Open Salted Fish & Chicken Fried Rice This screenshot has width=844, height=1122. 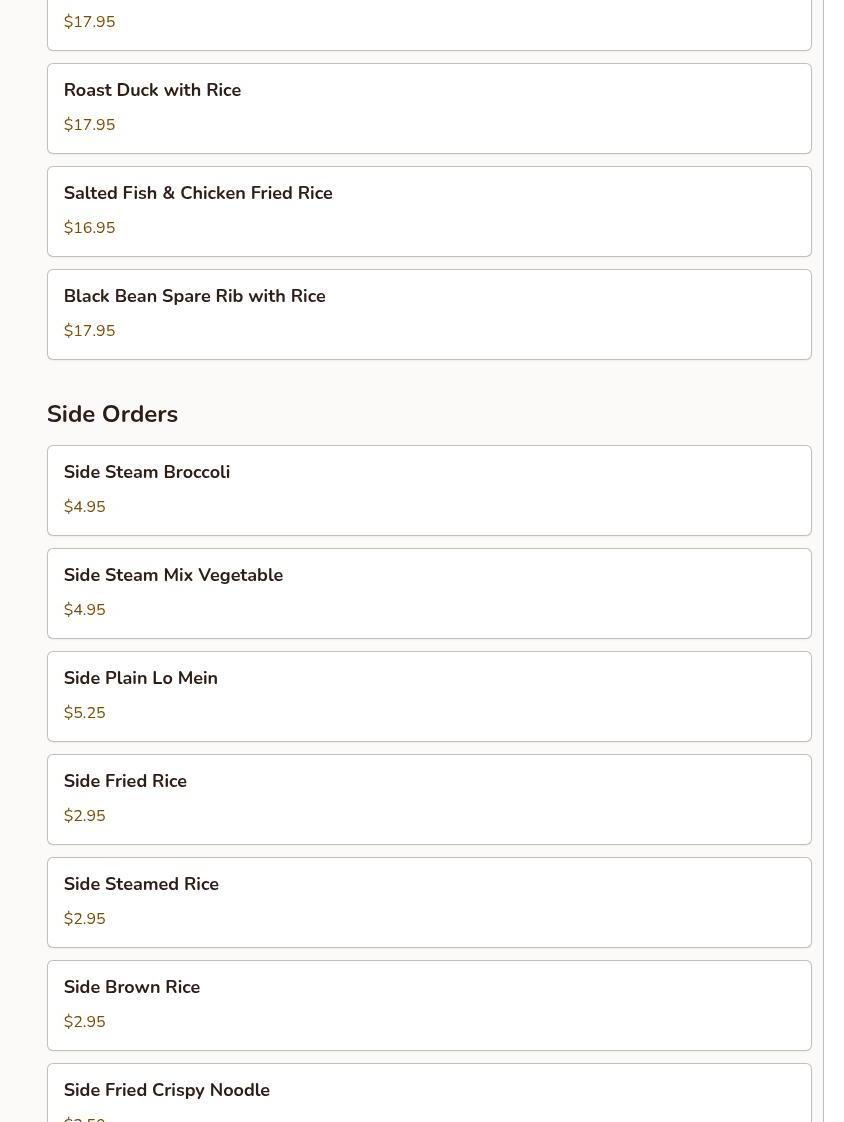[429, 212]
